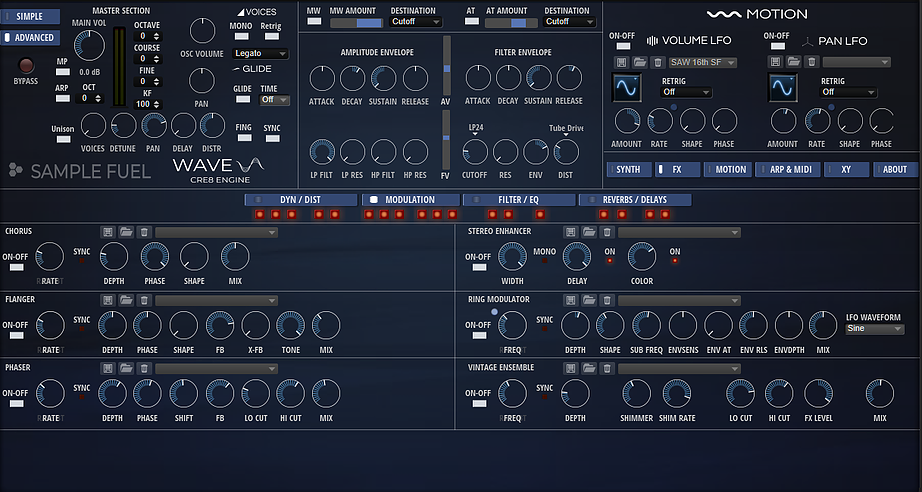
Task: Save the Volume LFO preset
Action: tap(621, 62)
